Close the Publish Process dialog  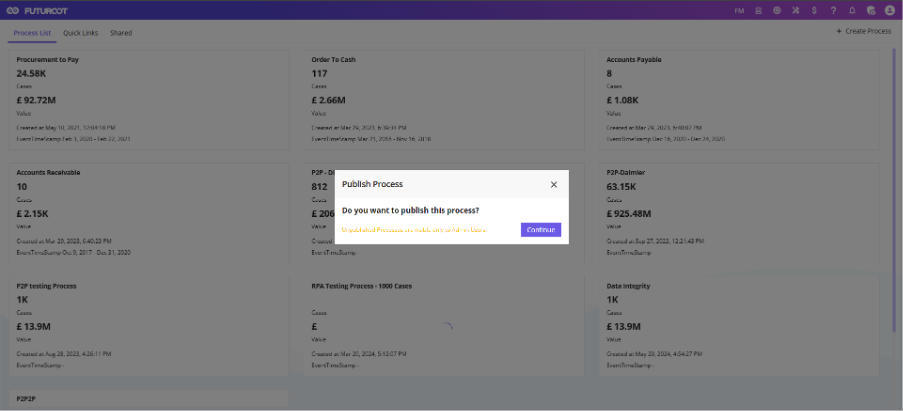(x=554, y=184)
